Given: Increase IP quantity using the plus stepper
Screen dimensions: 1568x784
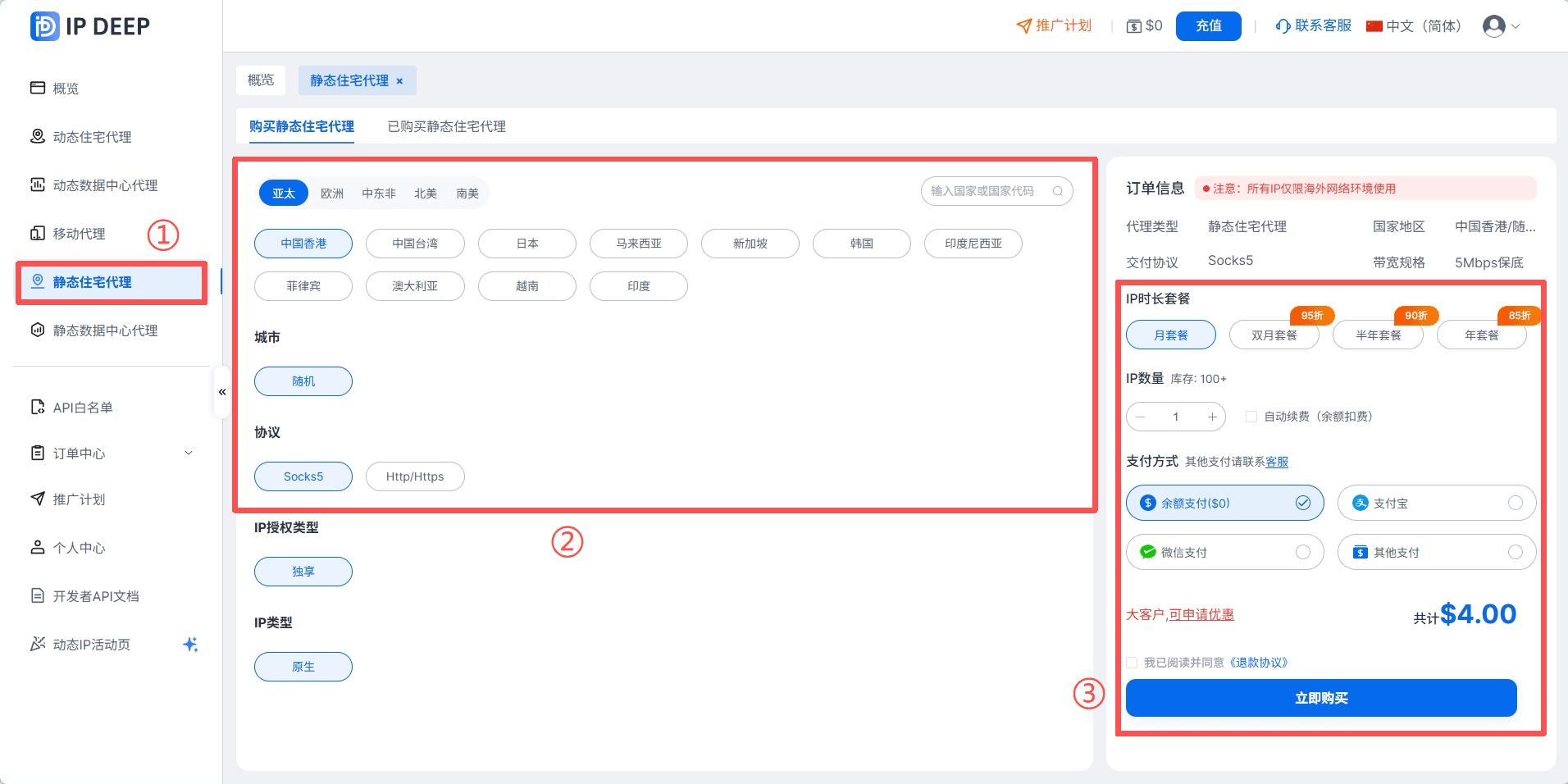Looking at the screenshot, I should coord(1213,416).
